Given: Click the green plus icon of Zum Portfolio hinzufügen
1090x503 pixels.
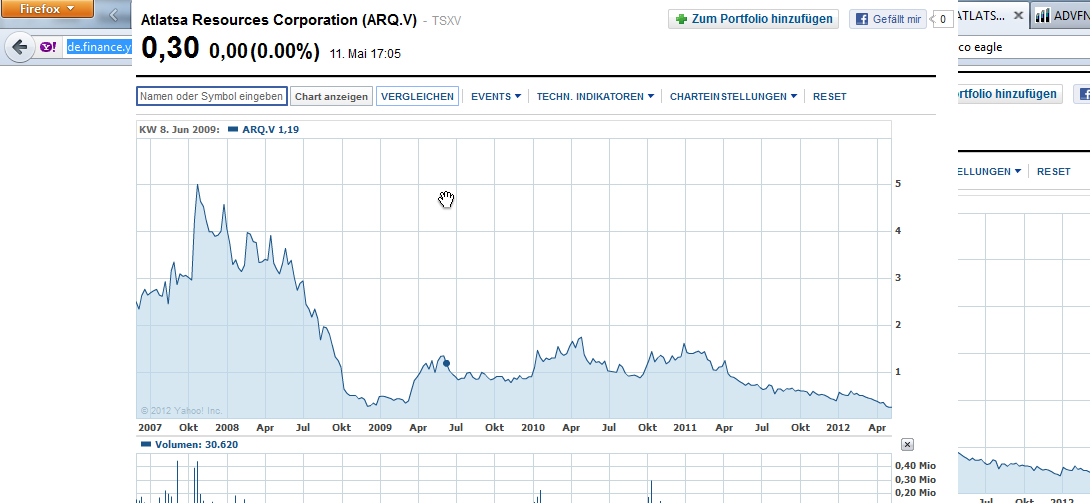Looking at the screenshot, I should (681, 19).
